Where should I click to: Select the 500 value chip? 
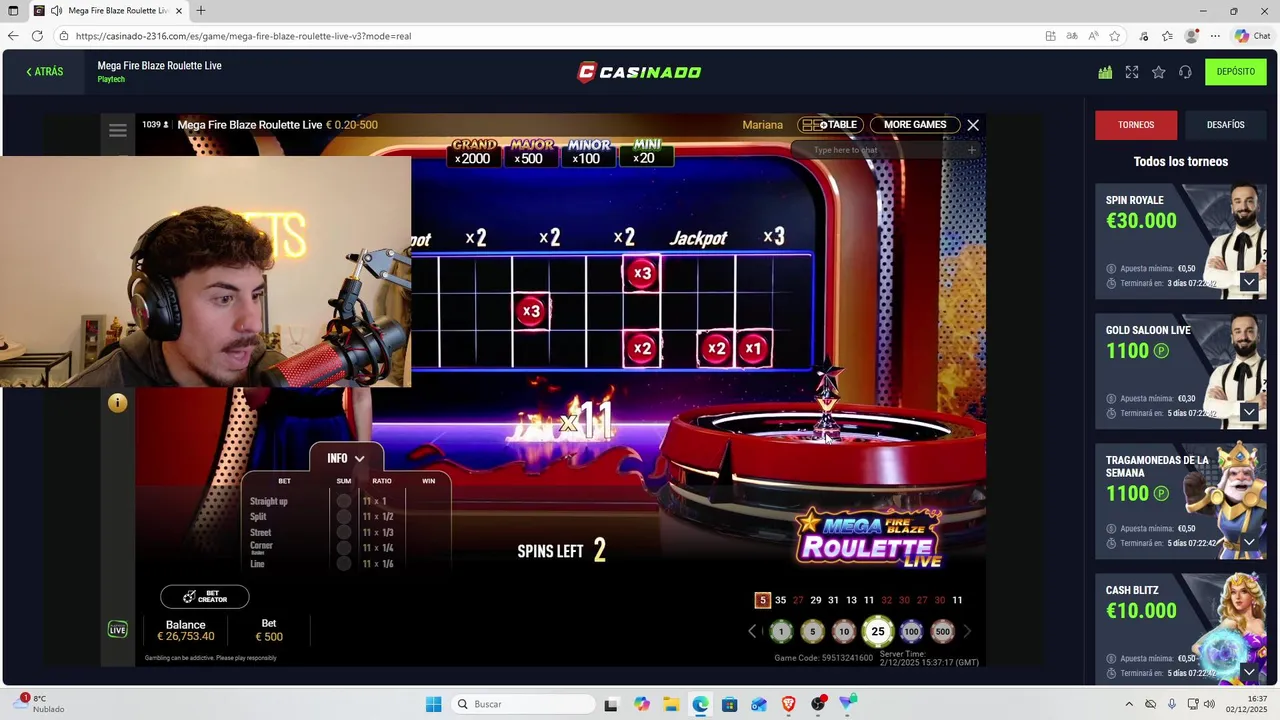[x=942, y=631]
